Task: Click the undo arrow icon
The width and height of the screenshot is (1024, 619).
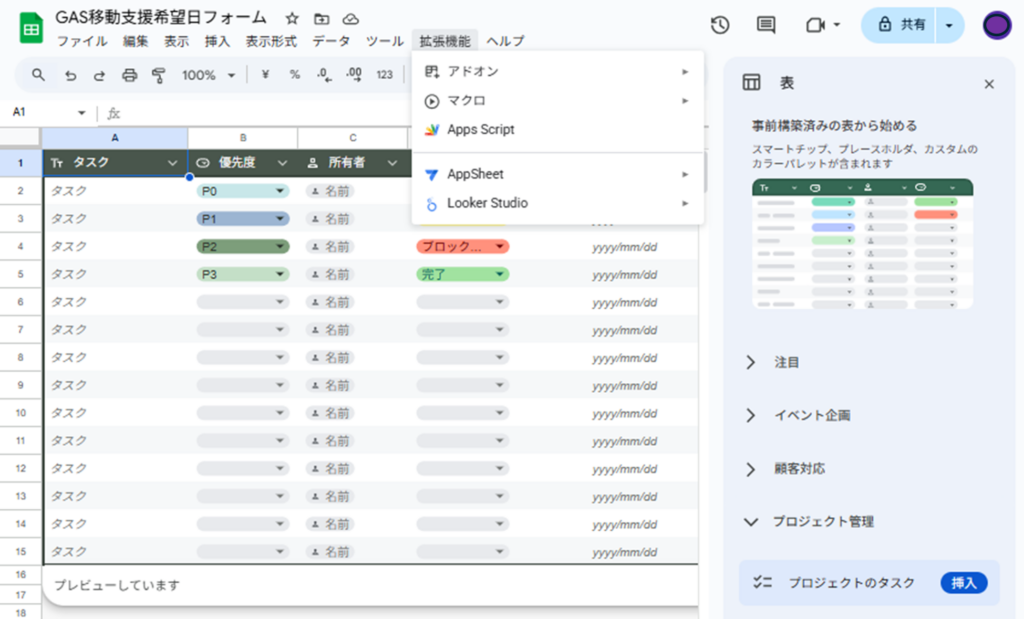Action: [x=70, y=75]
